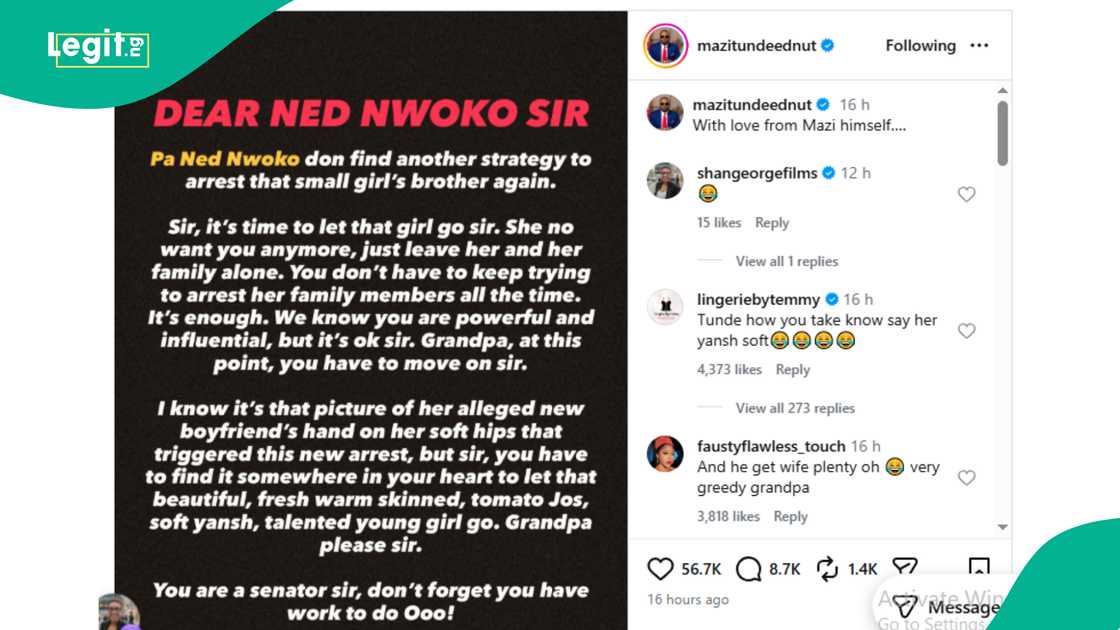1120x630 pixels.
Task: Open the three-dot options menu
Action: pos(980,45)
